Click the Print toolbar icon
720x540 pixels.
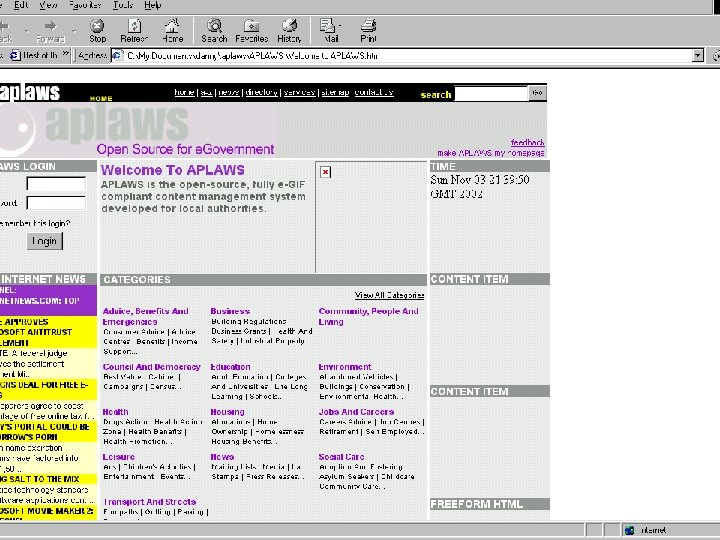coord(368,30)
